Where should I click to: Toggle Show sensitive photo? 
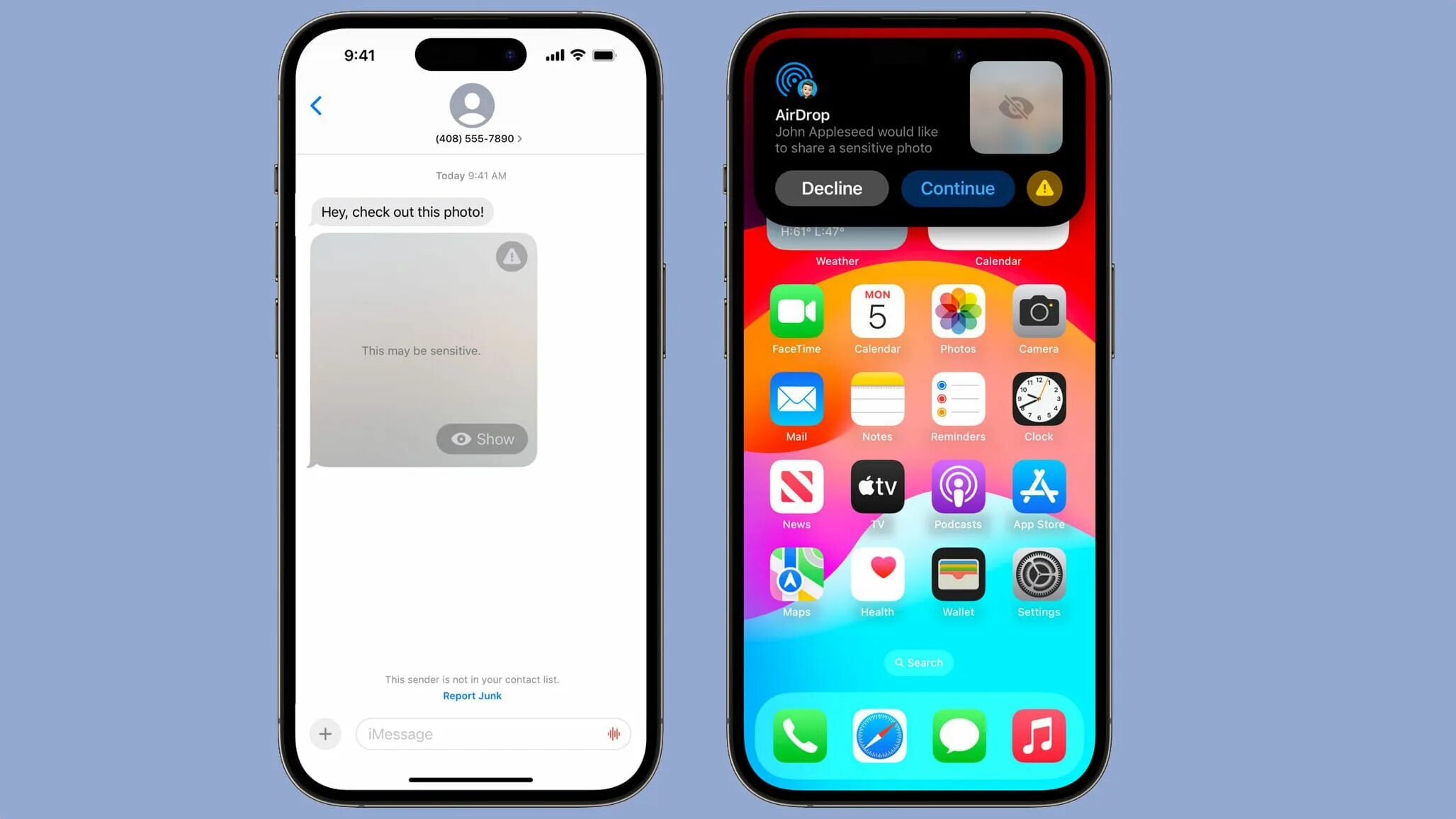(484, 439)
